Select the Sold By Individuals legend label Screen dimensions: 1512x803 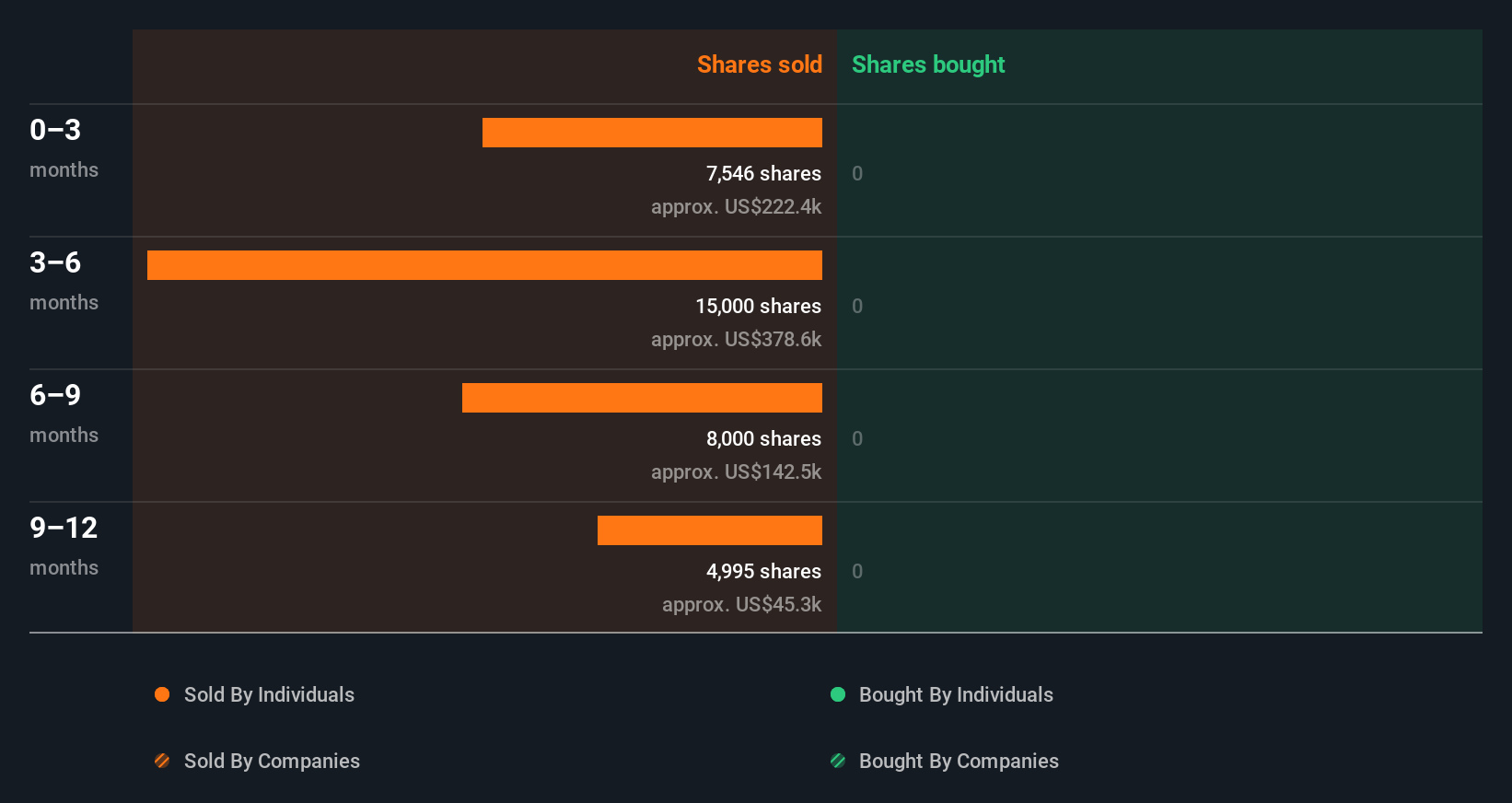269,694
